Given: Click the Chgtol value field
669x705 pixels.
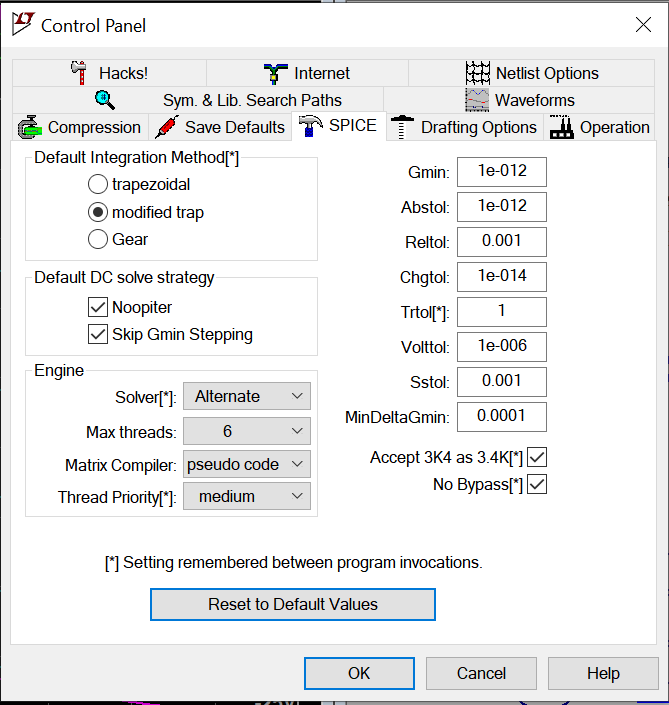Looking at the screenshot, I should (x=502, y=277).
